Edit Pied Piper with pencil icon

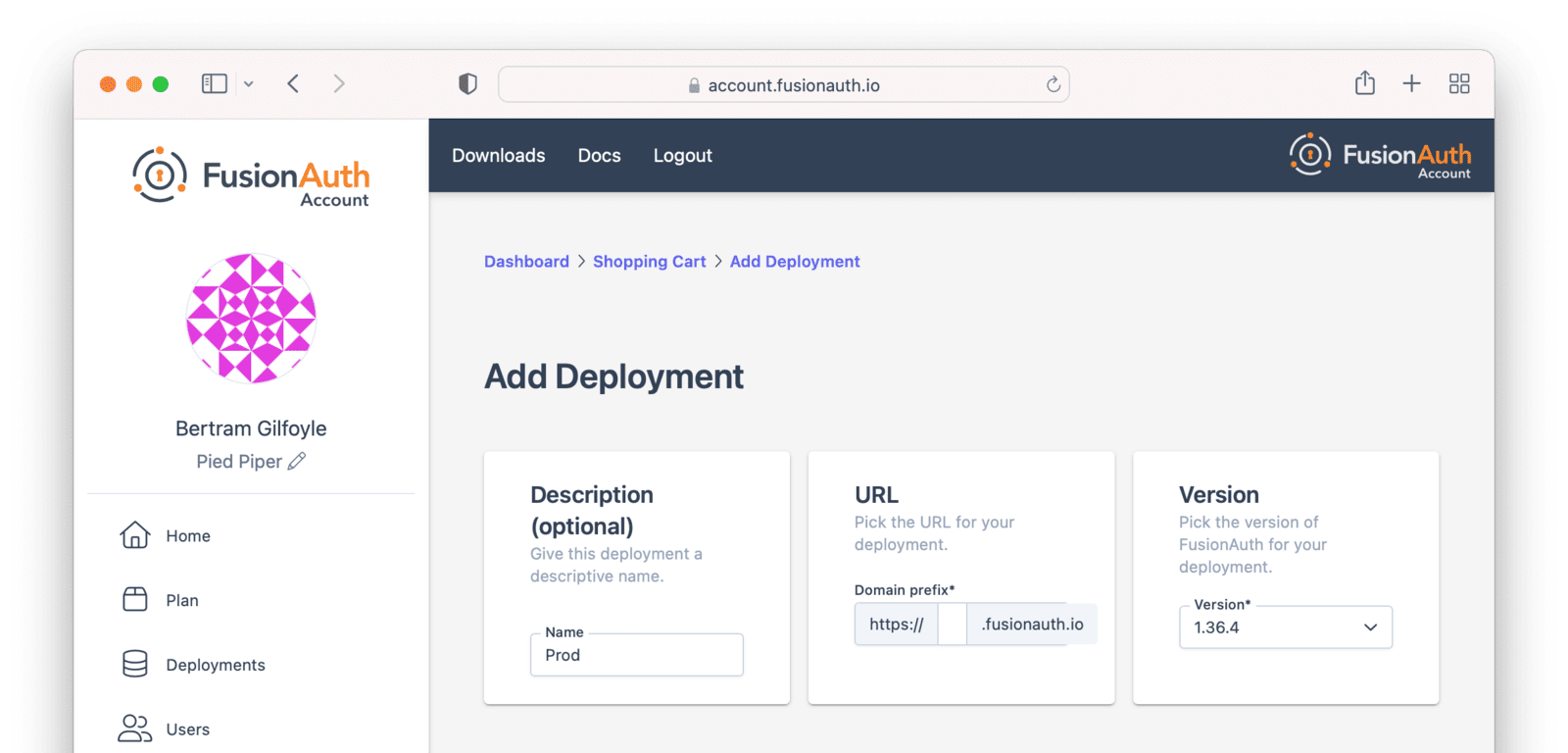pyautogui.click(x=297, y=461)
